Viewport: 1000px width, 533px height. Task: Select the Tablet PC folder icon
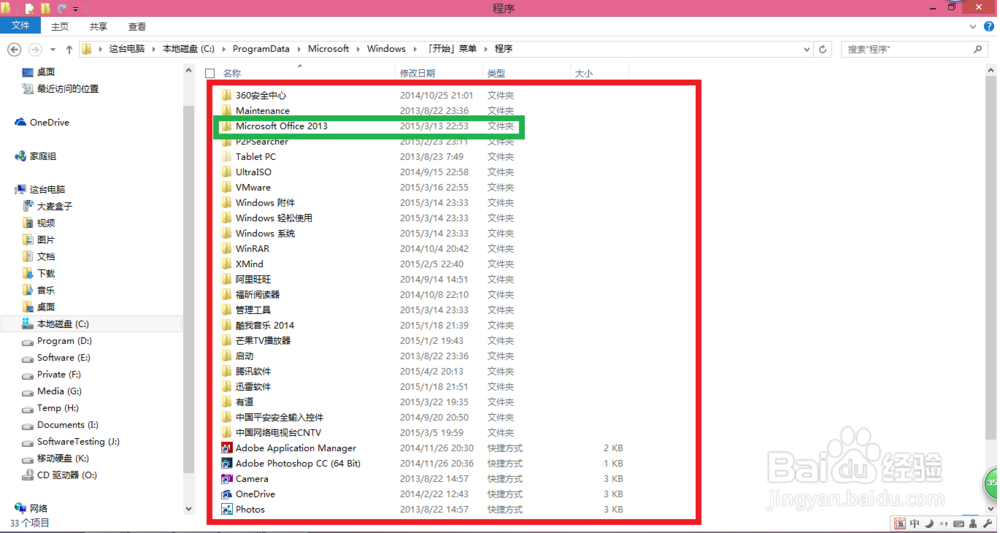click(x=226, y=156)
